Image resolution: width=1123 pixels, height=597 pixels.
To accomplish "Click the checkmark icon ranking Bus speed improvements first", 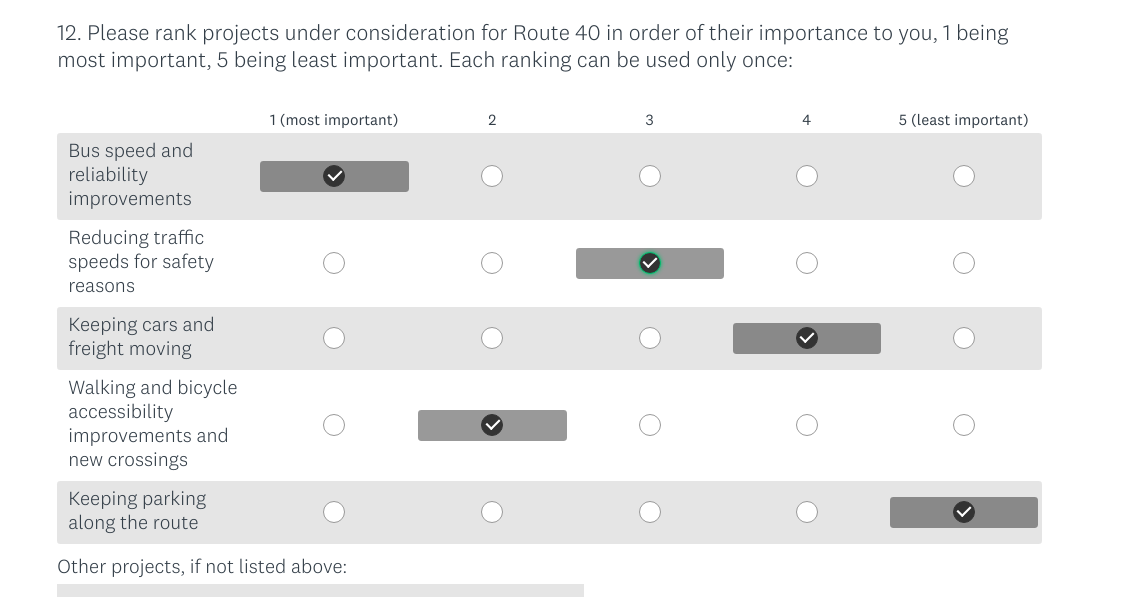I will click(334, 176).
